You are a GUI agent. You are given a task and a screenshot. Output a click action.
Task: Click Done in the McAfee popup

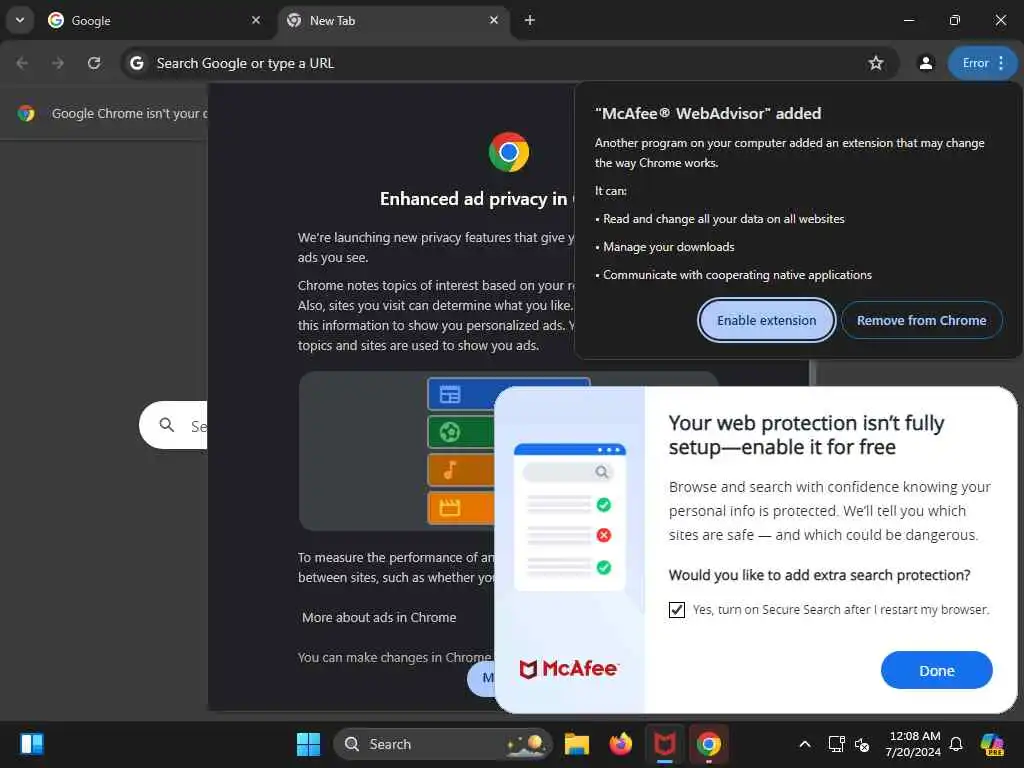936,671
